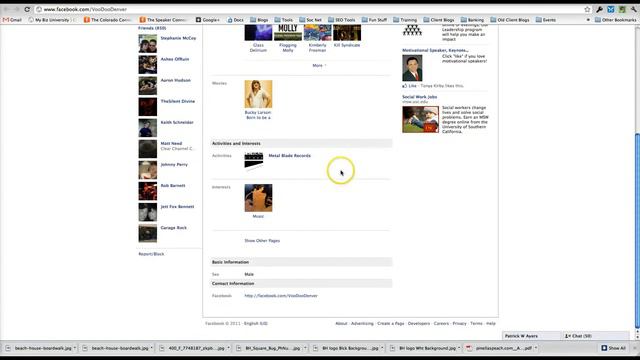The width and height of the screenshot is (640, 360).
Task: Open the Fun Stuff bookmarks folder
Action: (x=374, y=20)
